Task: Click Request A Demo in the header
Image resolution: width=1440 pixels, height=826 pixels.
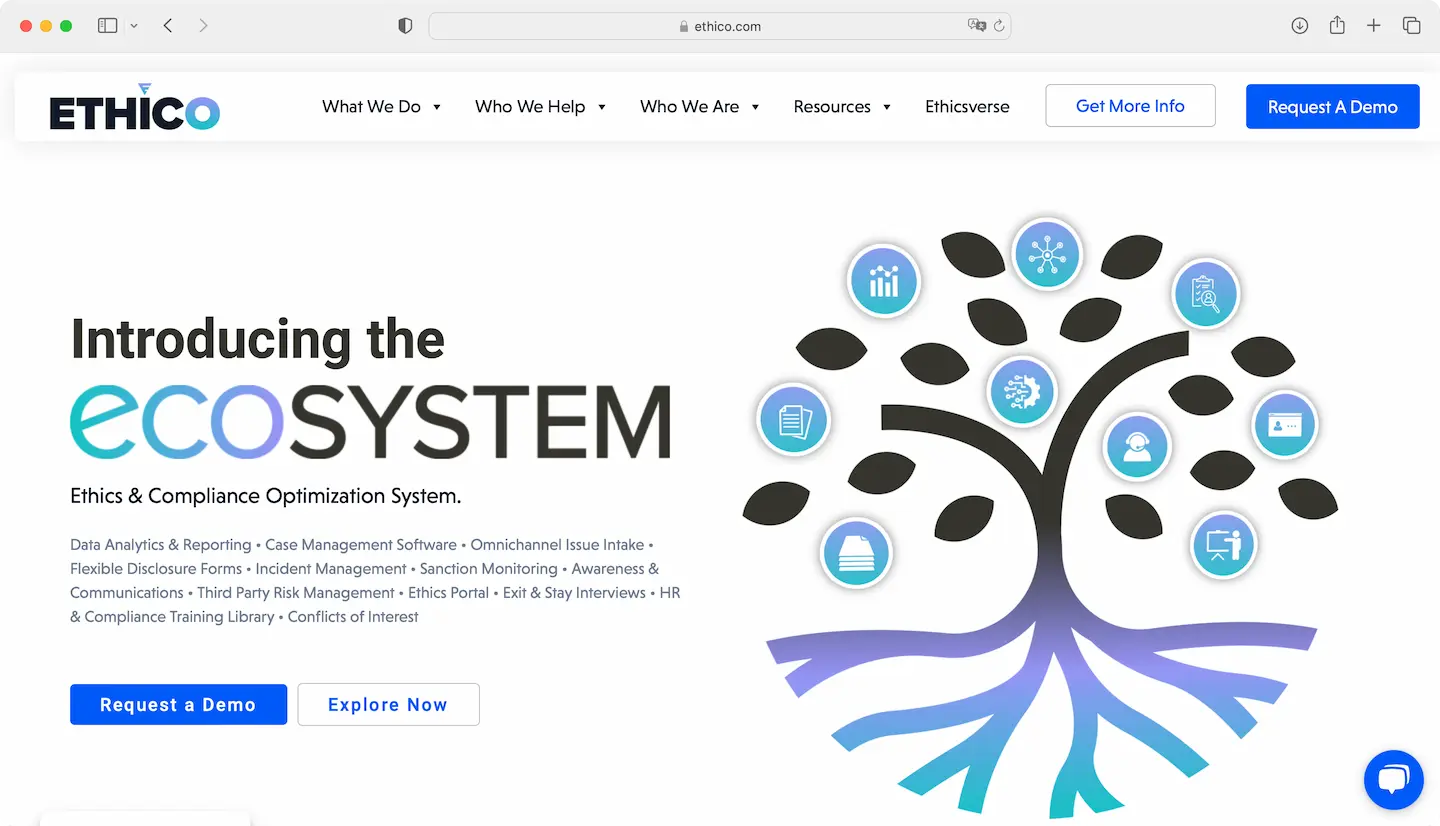Action: tap(1332, 107)
